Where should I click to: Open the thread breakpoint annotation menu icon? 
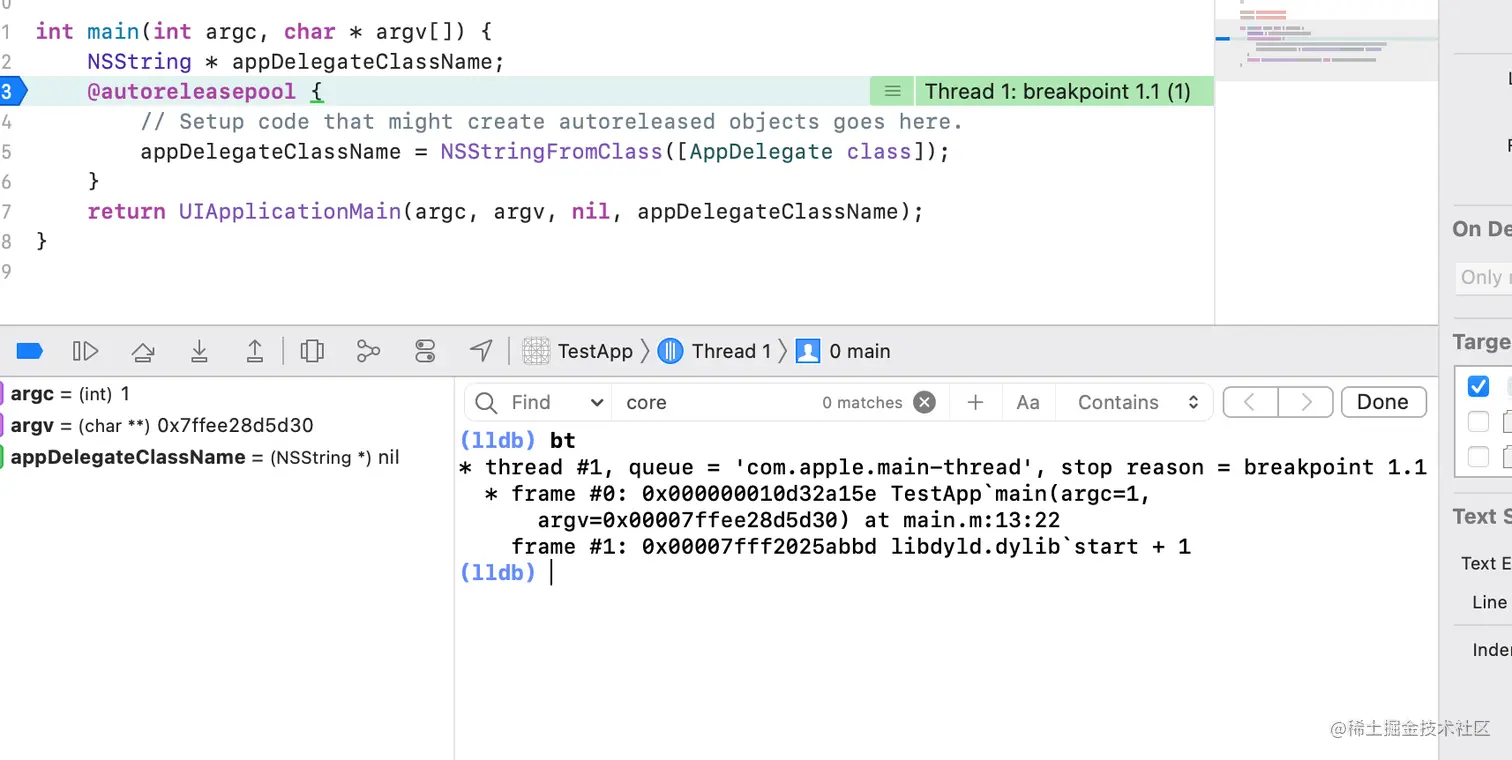point(893,92)
